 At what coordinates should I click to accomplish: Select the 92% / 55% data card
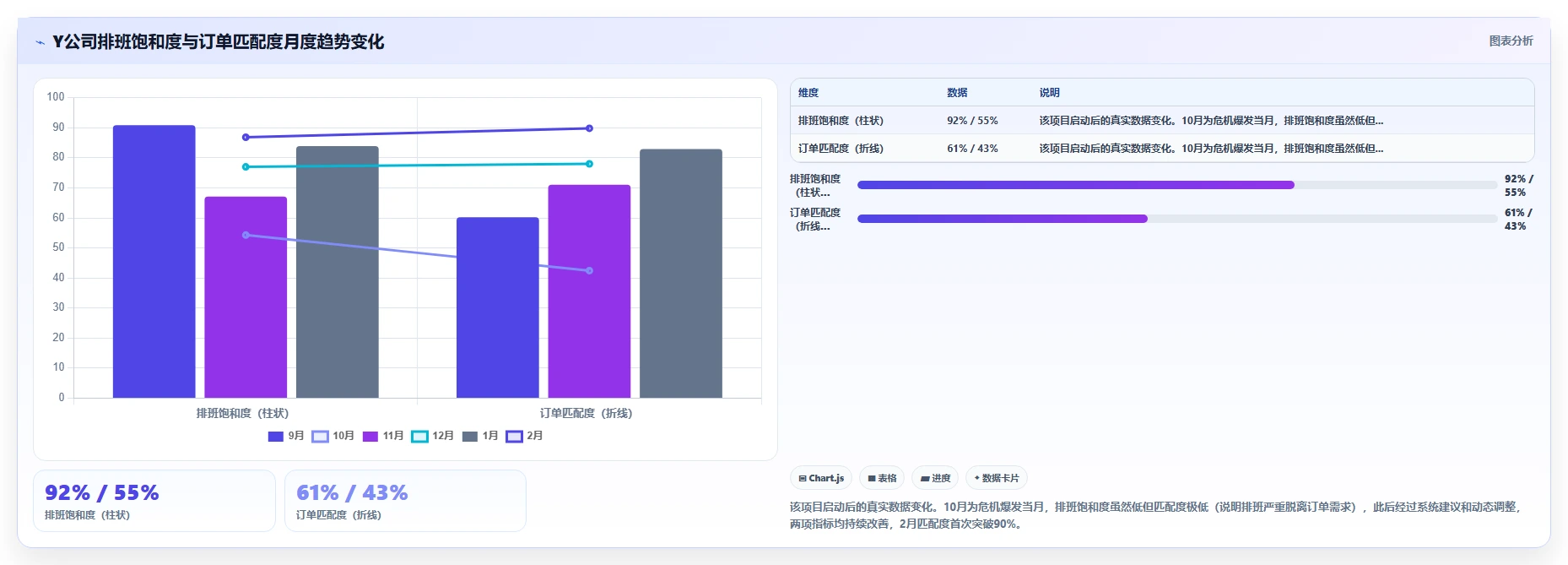[x=154, y=501]
